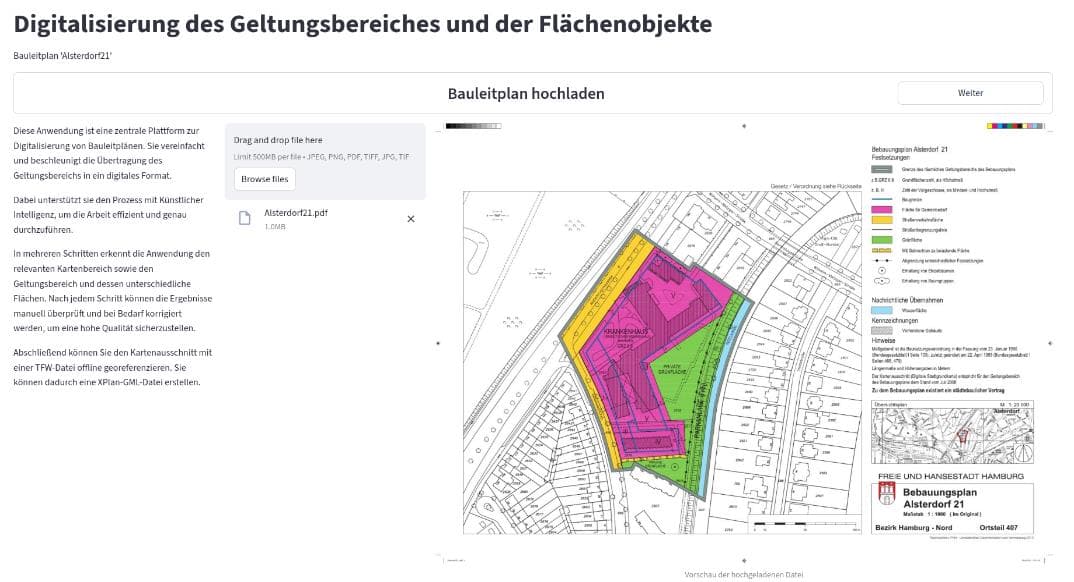Click the map scale bar
The height and width of the screenshot is (582, 1074).
click(x=806, y=524)
